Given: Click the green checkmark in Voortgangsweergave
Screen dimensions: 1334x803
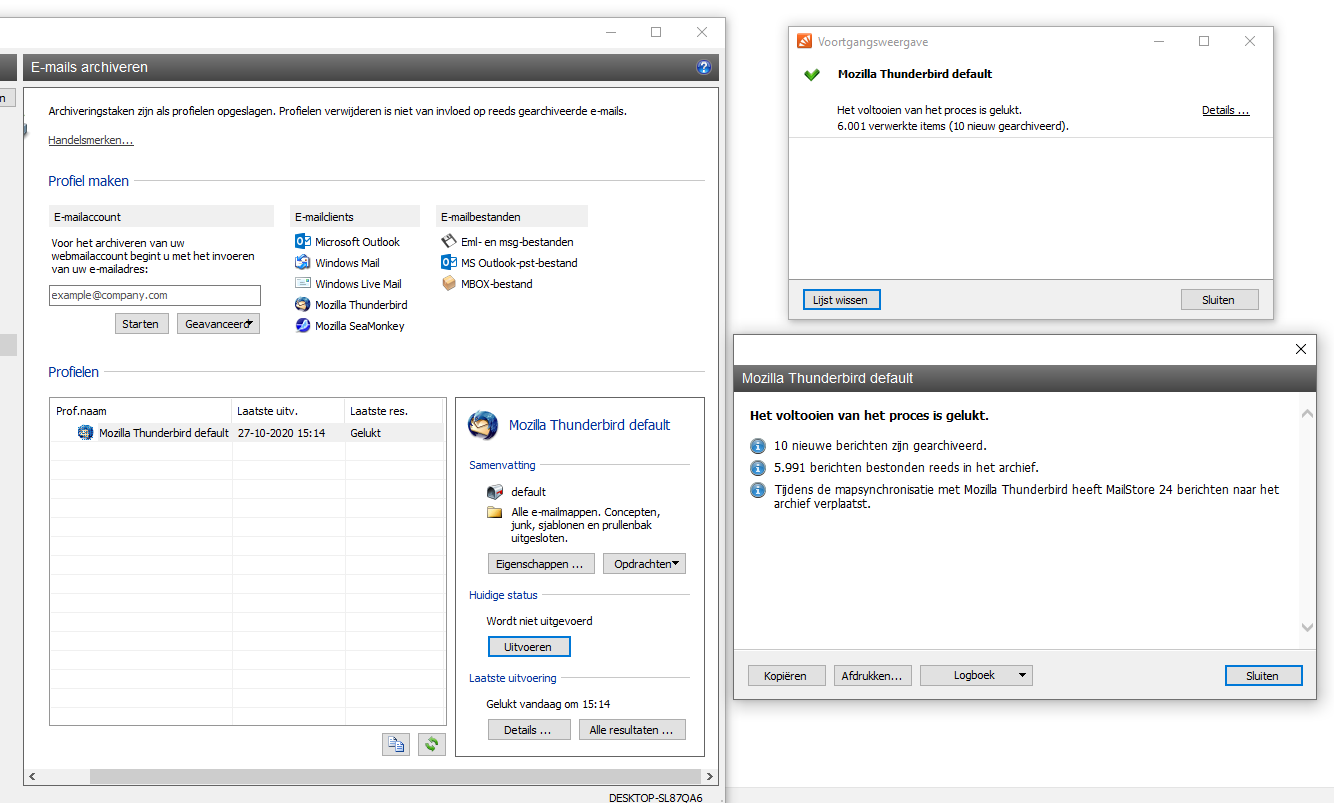Looking at the screenshot, I should [812, 74].
